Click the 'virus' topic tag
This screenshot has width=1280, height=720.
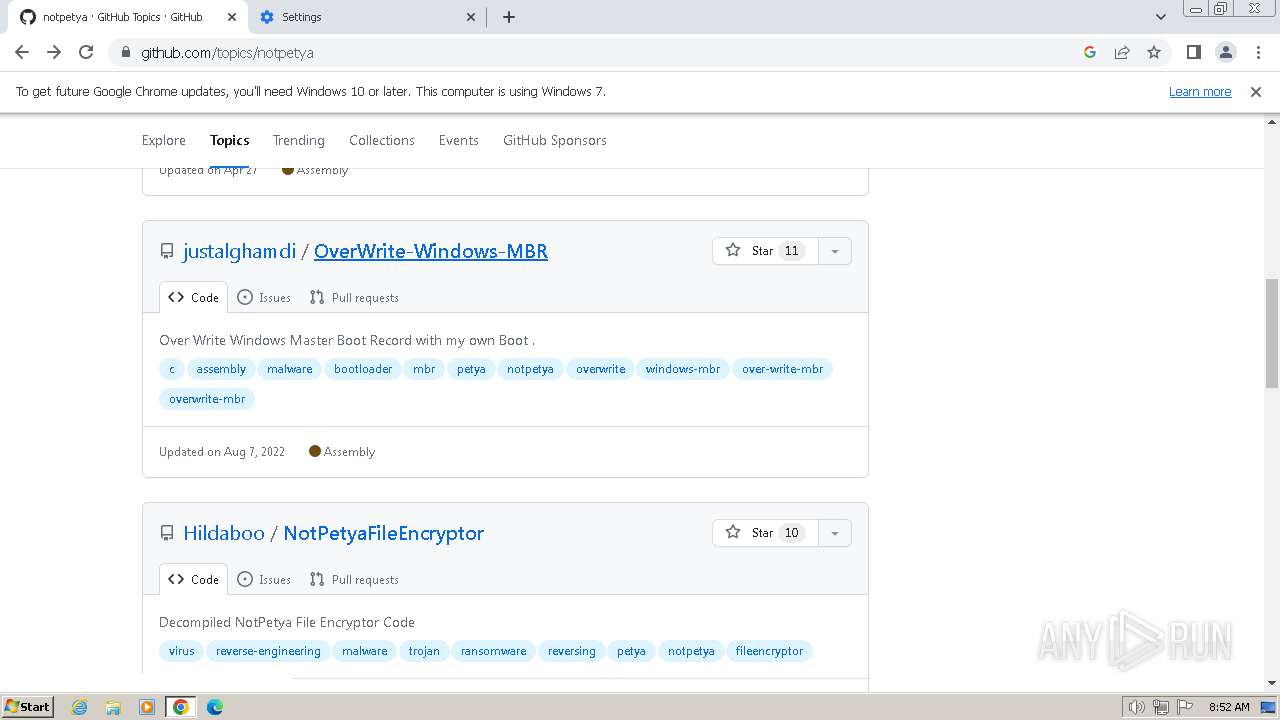(x=182, y=651)
